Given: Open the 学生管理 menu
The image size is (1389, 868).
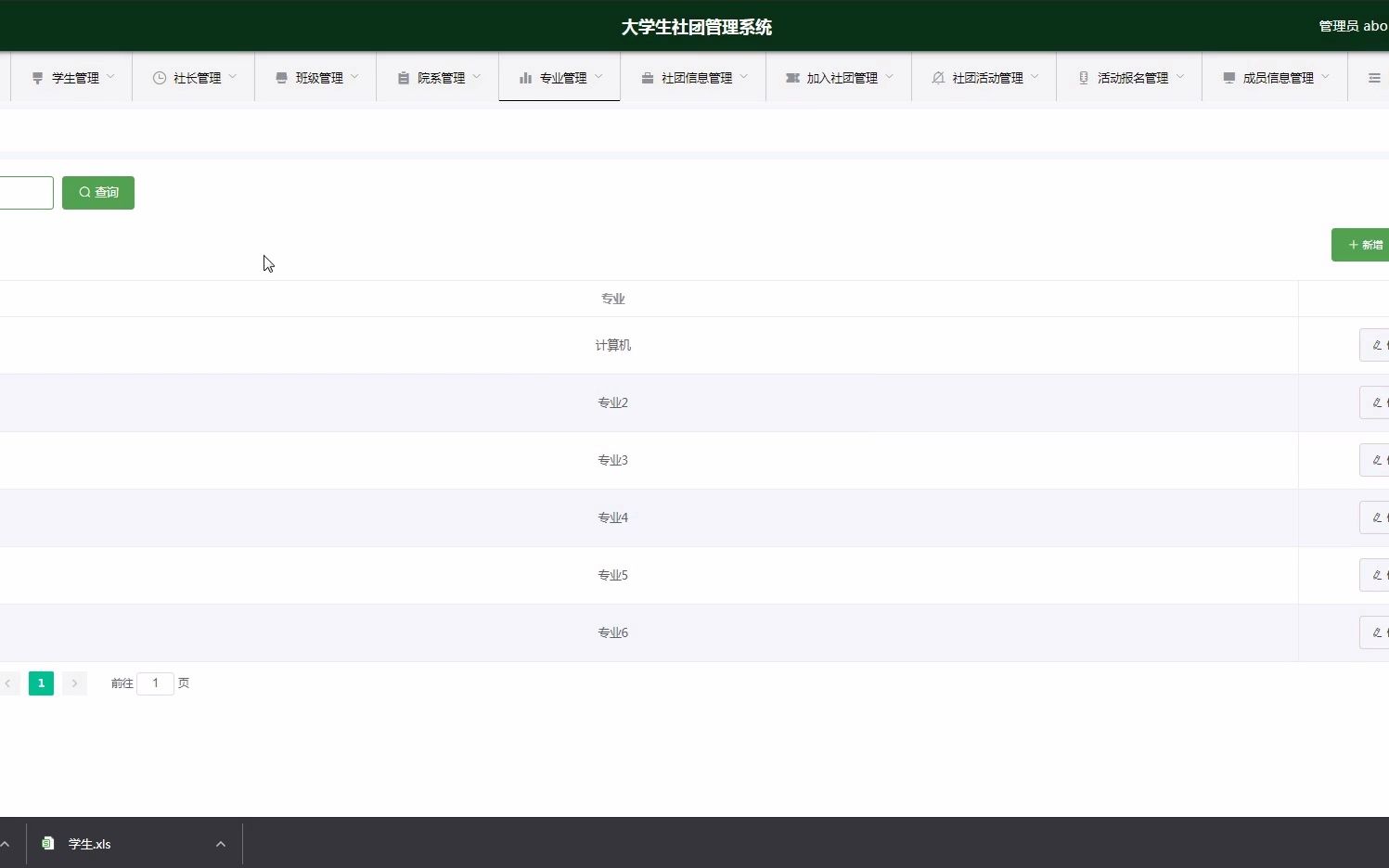Looking at the screenshot, I should [71, 77].
